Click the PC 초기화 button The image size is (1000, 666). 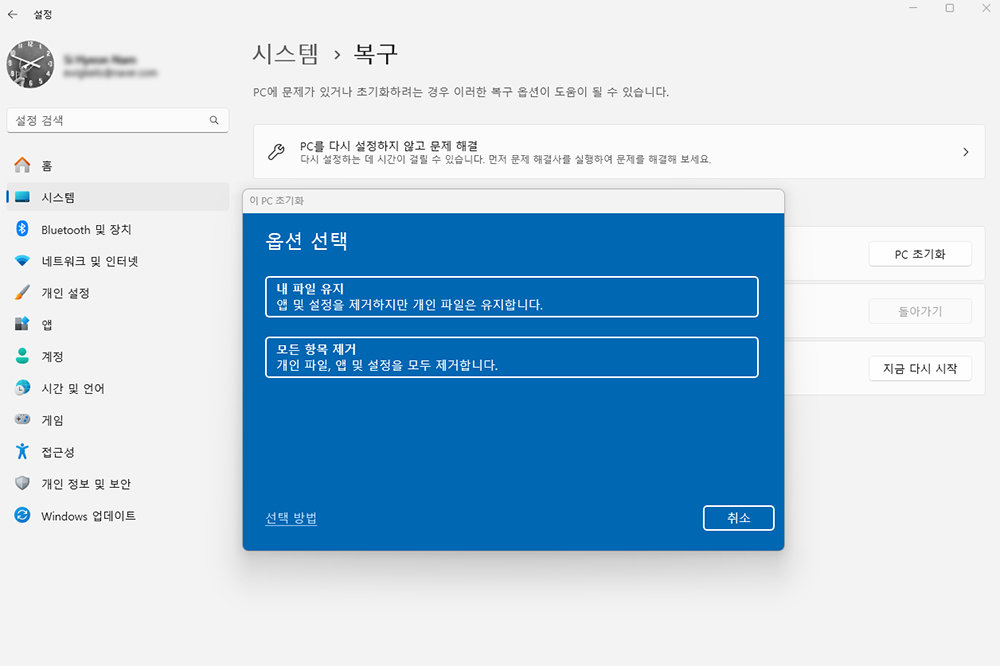point(920,254)
